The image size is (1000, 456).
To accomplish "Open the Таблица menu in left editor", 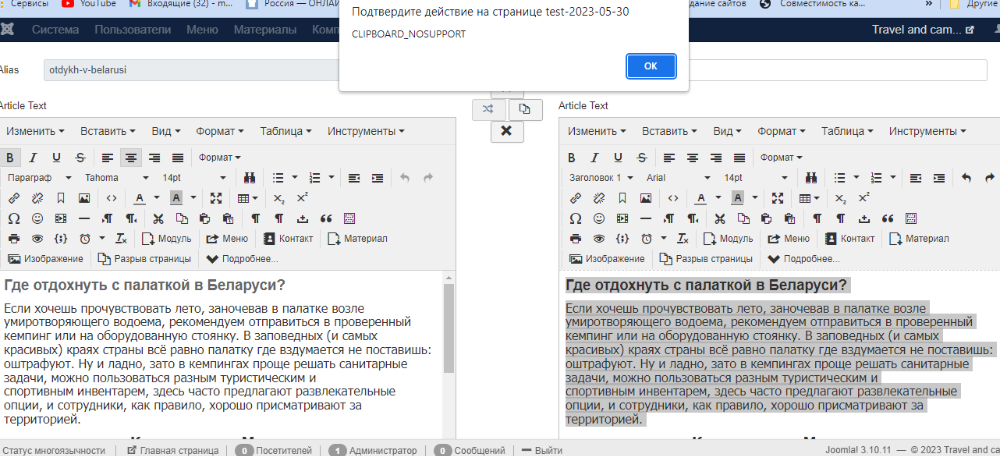I will 286,131.
